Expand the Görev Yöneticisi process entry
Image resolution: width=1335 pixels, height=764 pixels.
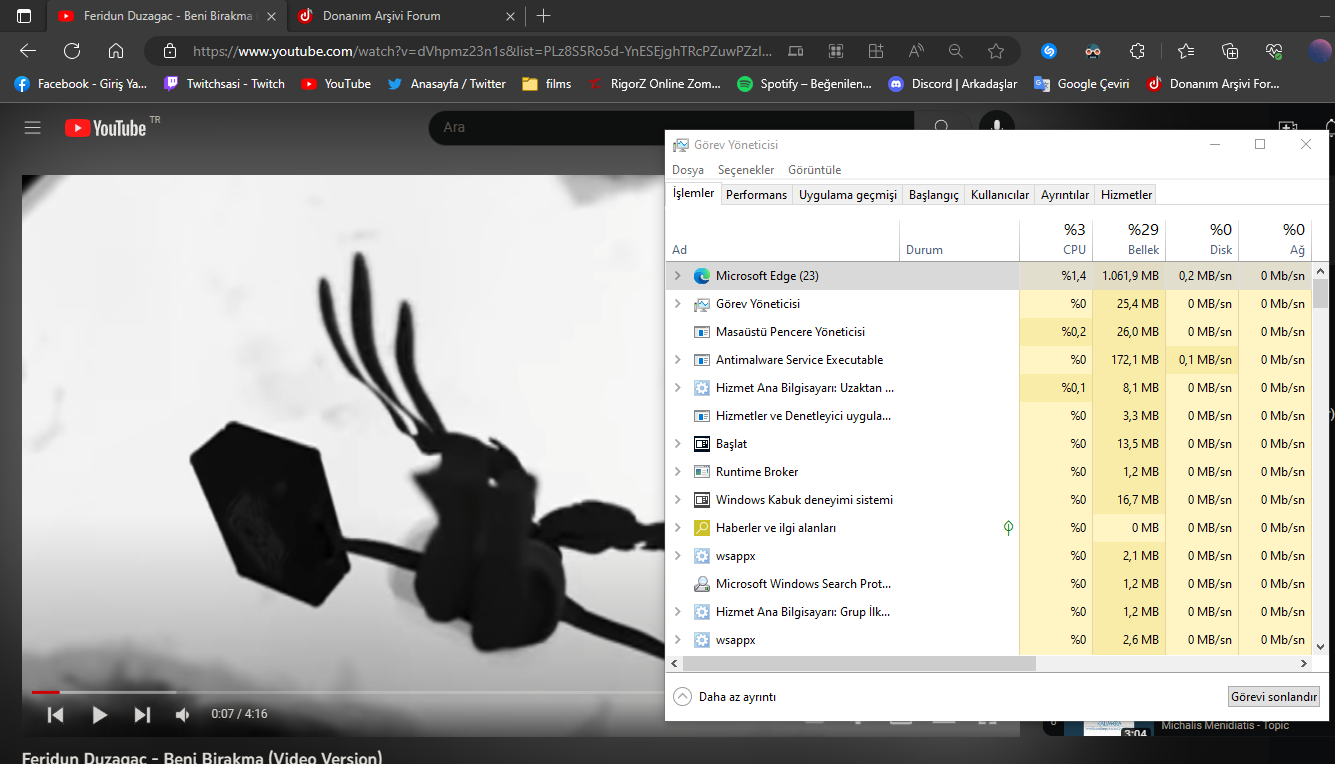(x=678, y=304)
